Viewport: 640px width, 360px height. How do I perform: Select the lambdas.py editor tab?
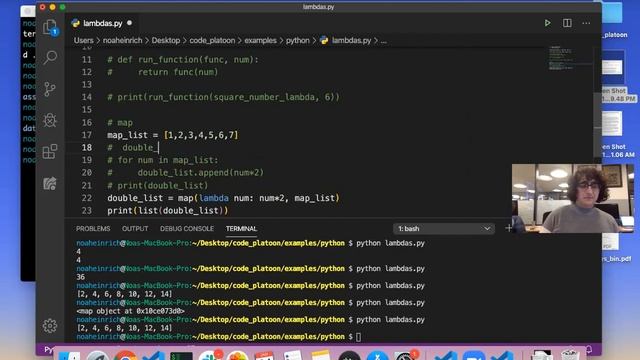coord(102,23)
